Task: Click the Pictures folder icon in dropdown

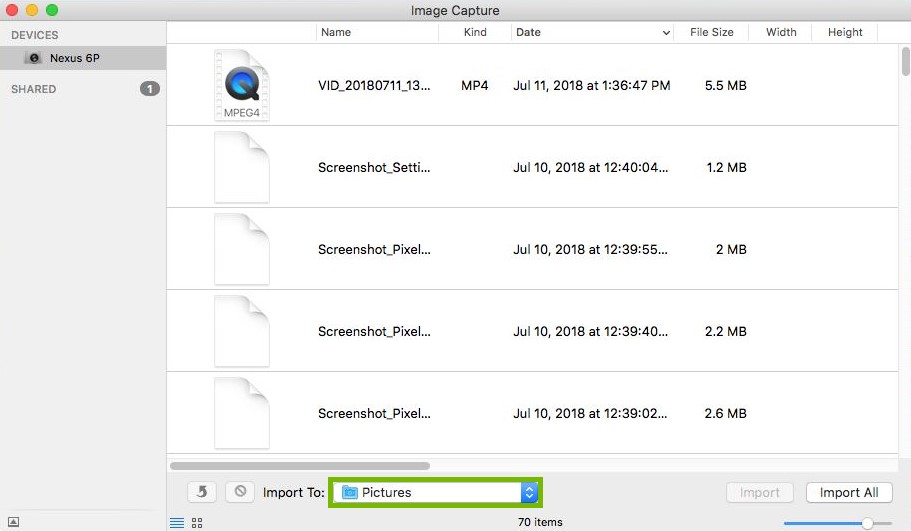Action: 350,493
